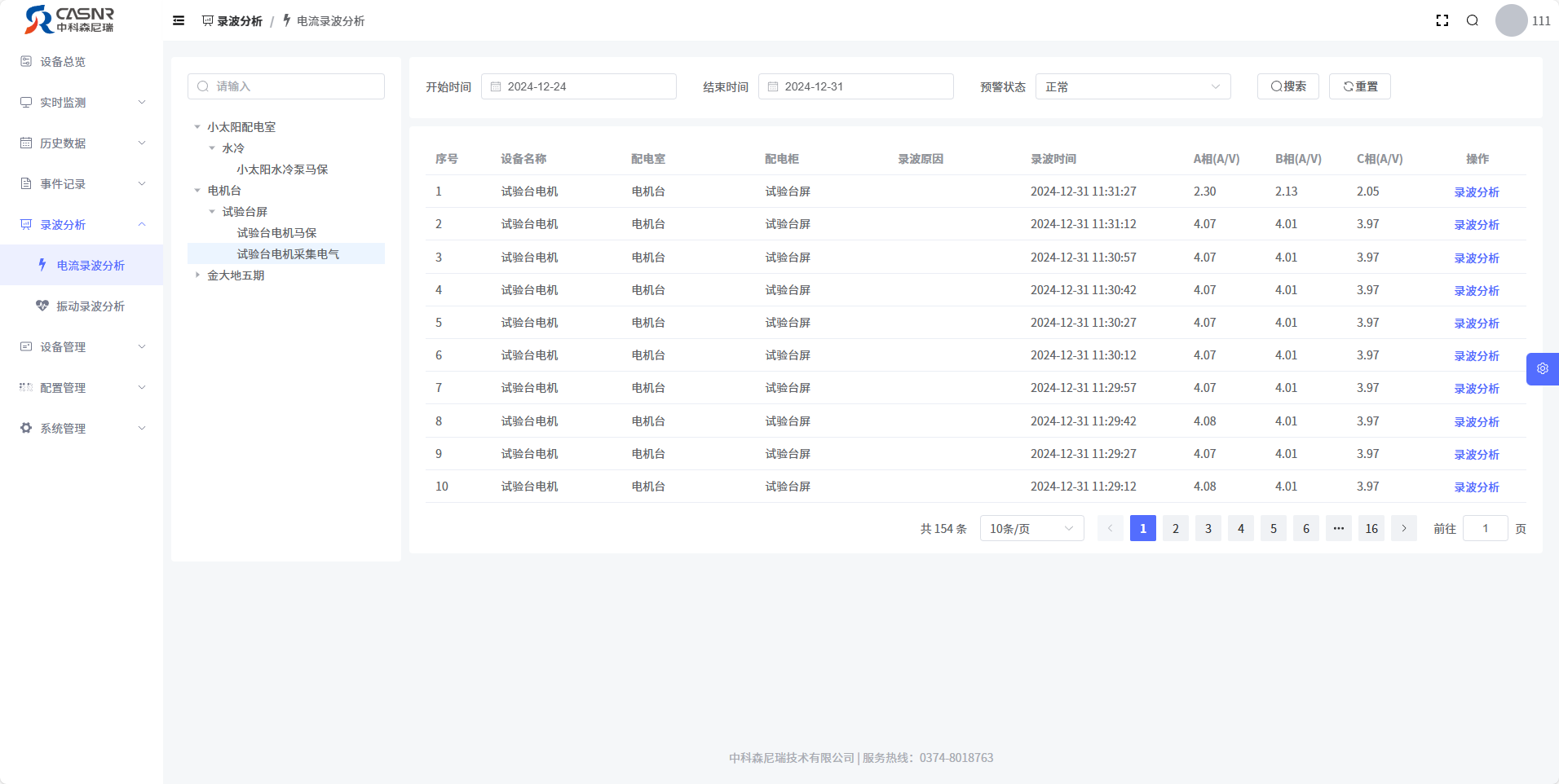The height and width of the screenshot is (784, 1559).
Task: Expand 系统管理 menu chevron
Action: pos(142,428)
